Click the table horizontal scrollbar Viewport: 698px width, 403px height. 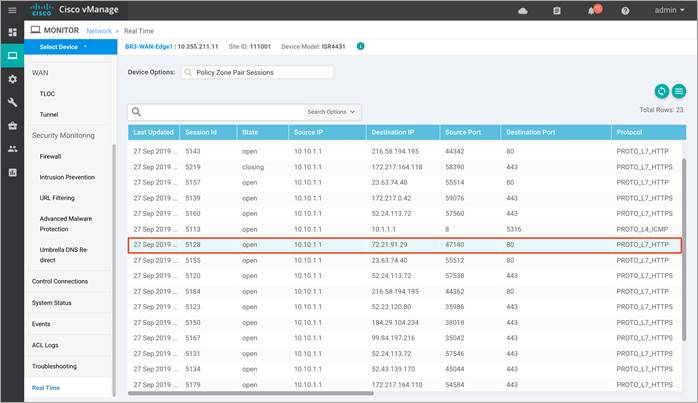[x=251, y=393]
